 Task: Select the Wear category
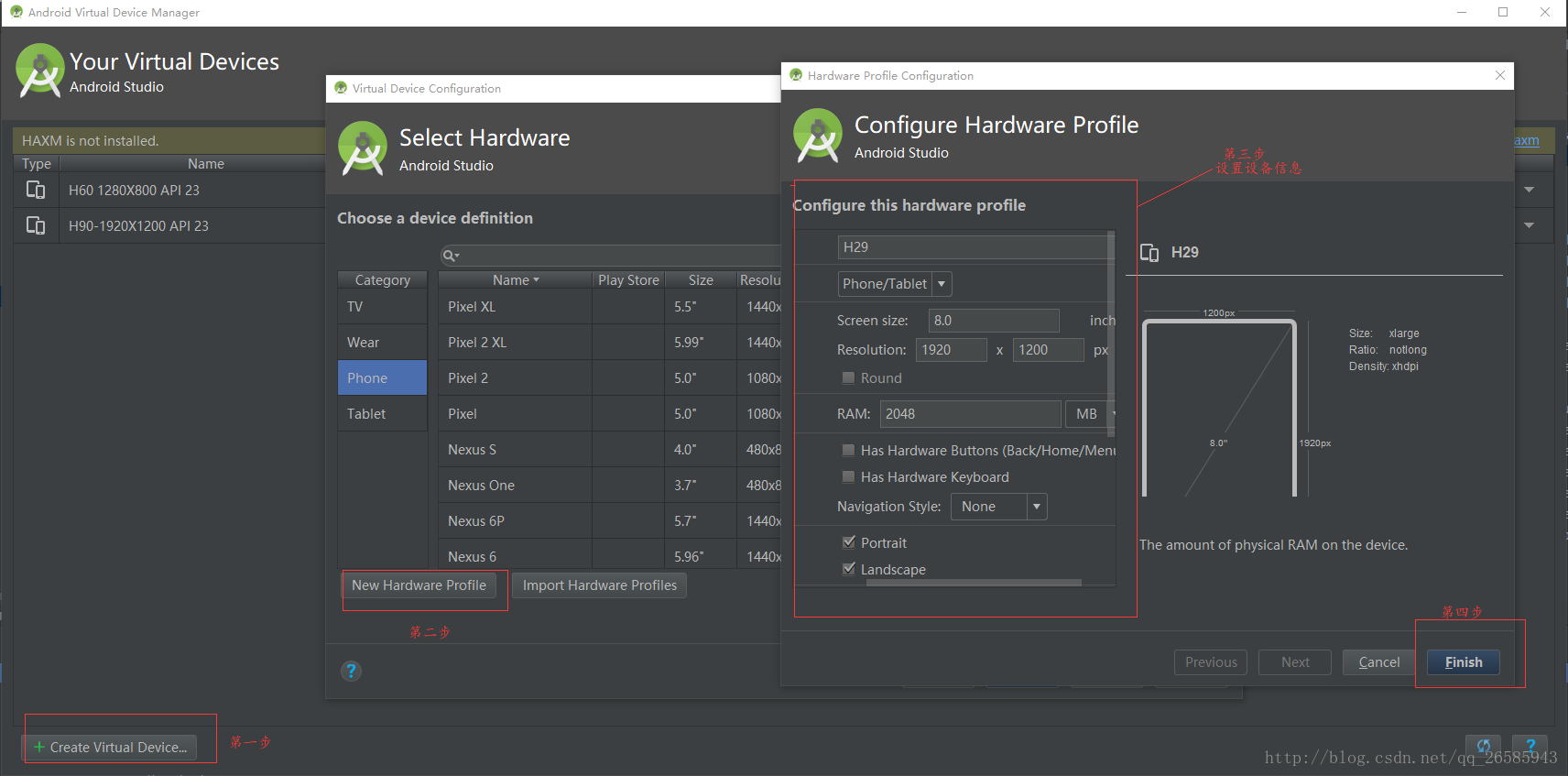(x=382, y=343)
